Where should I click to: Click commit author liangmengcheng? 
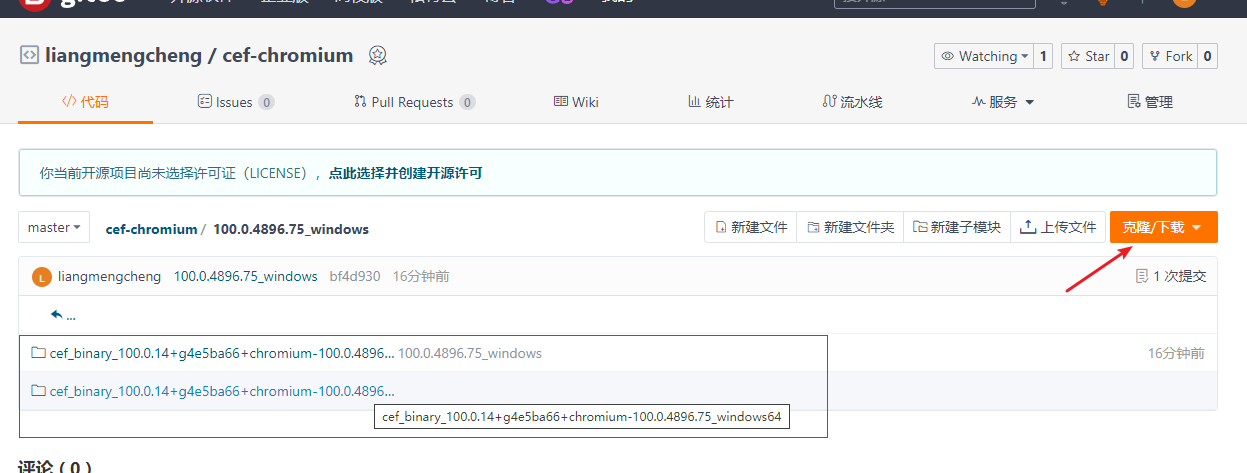(109, 276)
